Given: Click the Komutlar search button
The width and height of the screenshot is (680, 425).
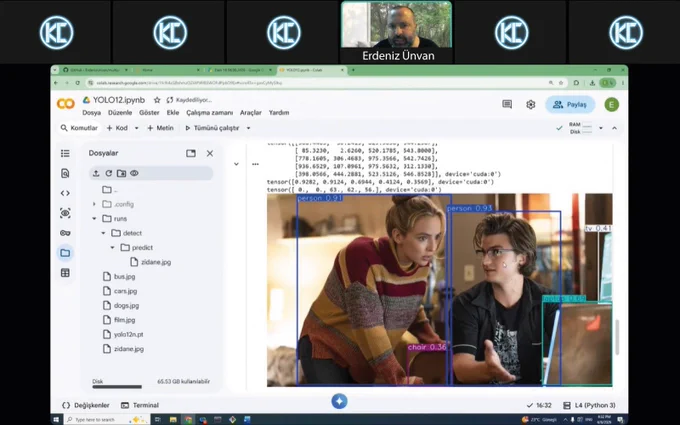Looking at the screenshot, I should [x=79, y=128].
